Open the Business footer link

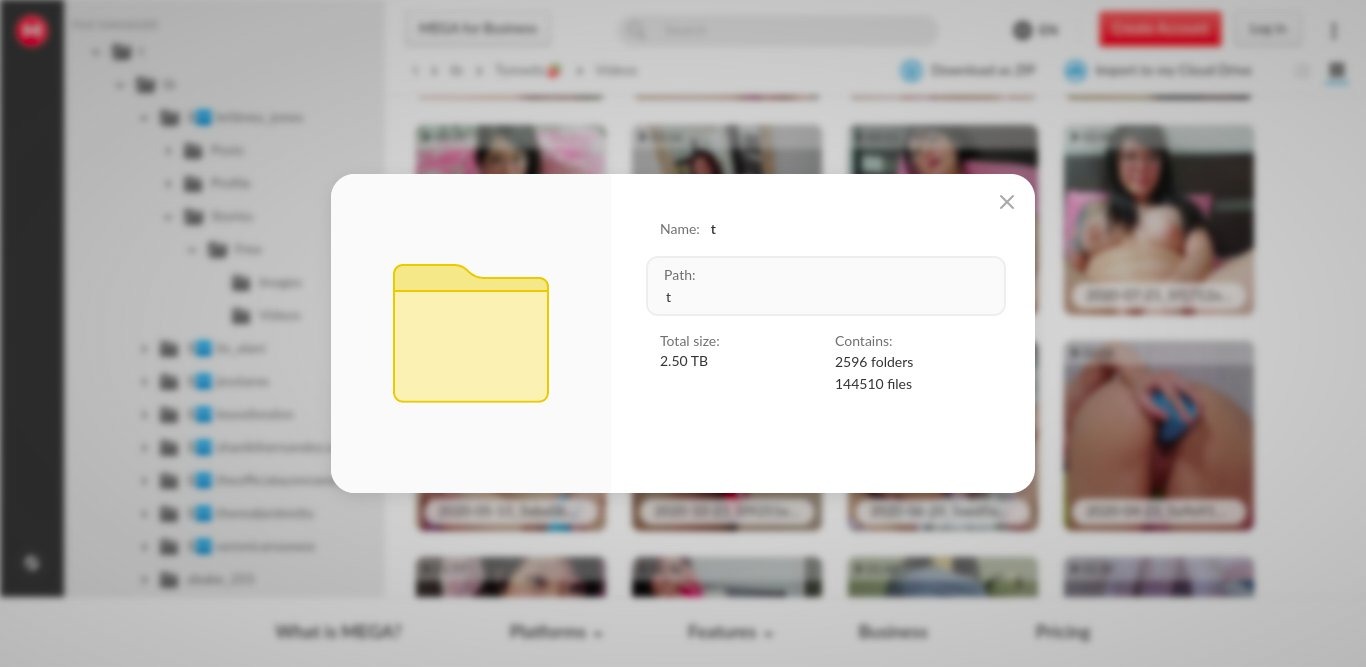[x=892, y=632]
